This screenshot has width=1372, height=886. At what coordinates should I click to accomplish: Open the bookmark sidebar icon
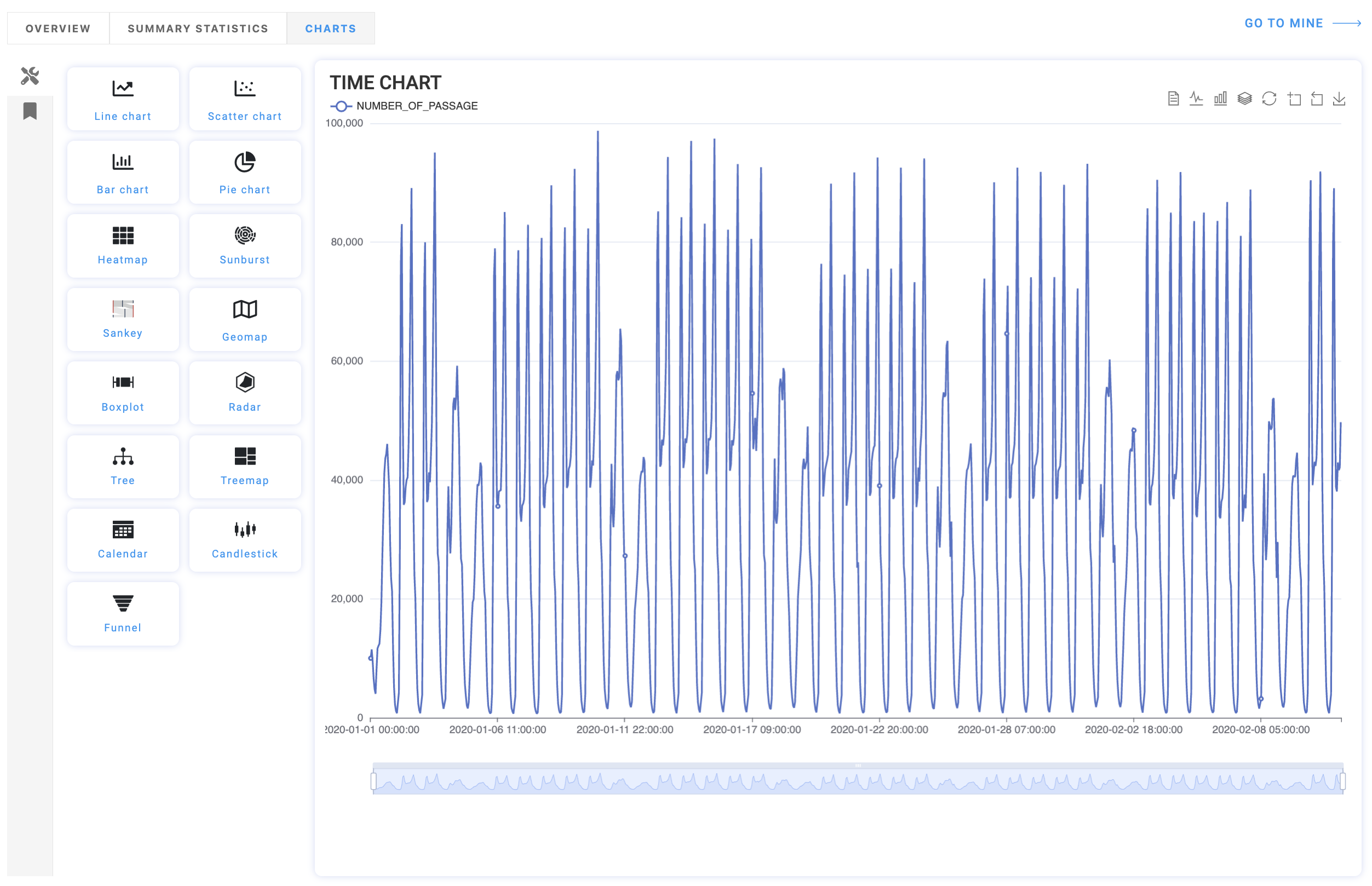pos(30,111)
